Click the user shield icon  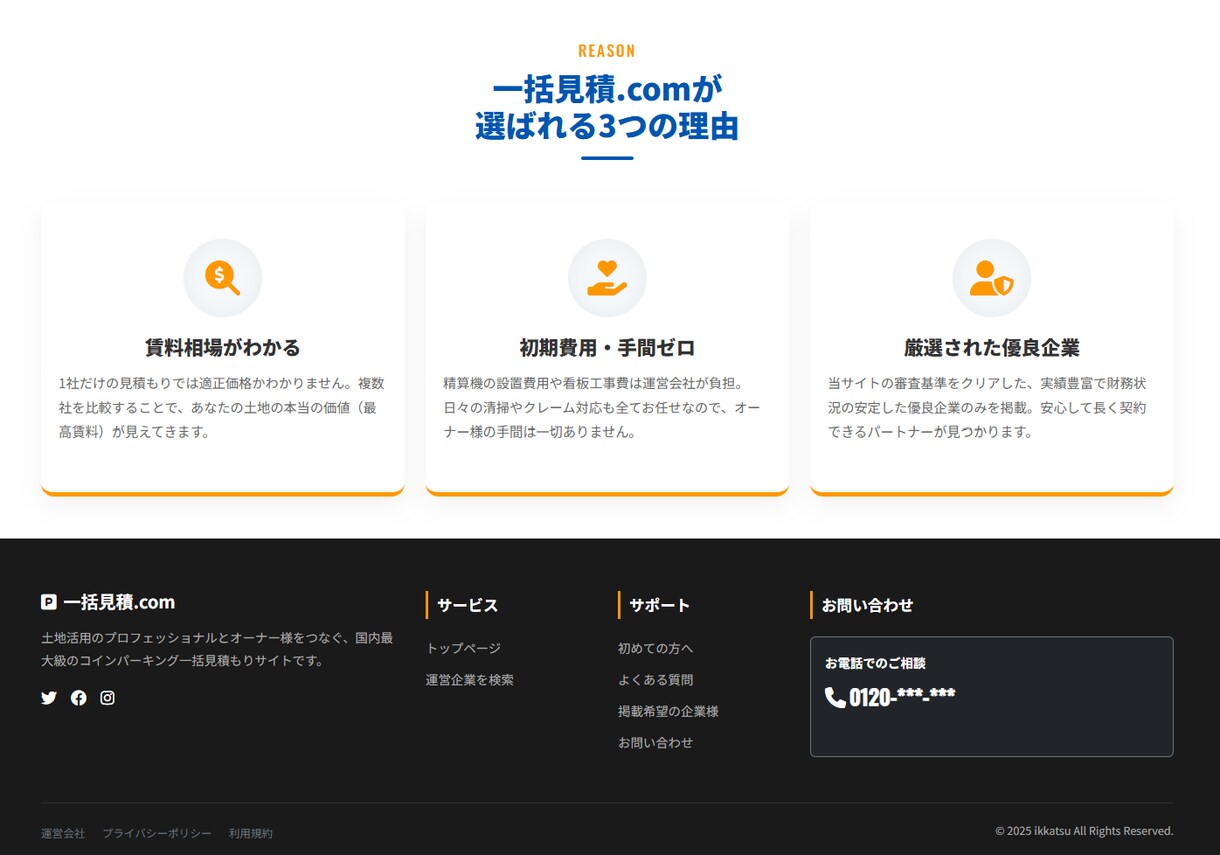coord(991,278)
